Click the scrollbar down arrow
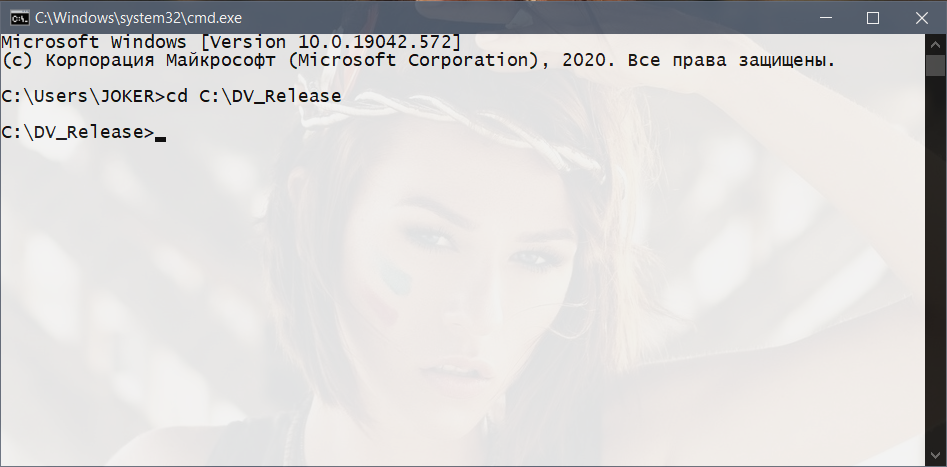 (x=936, y=454)
